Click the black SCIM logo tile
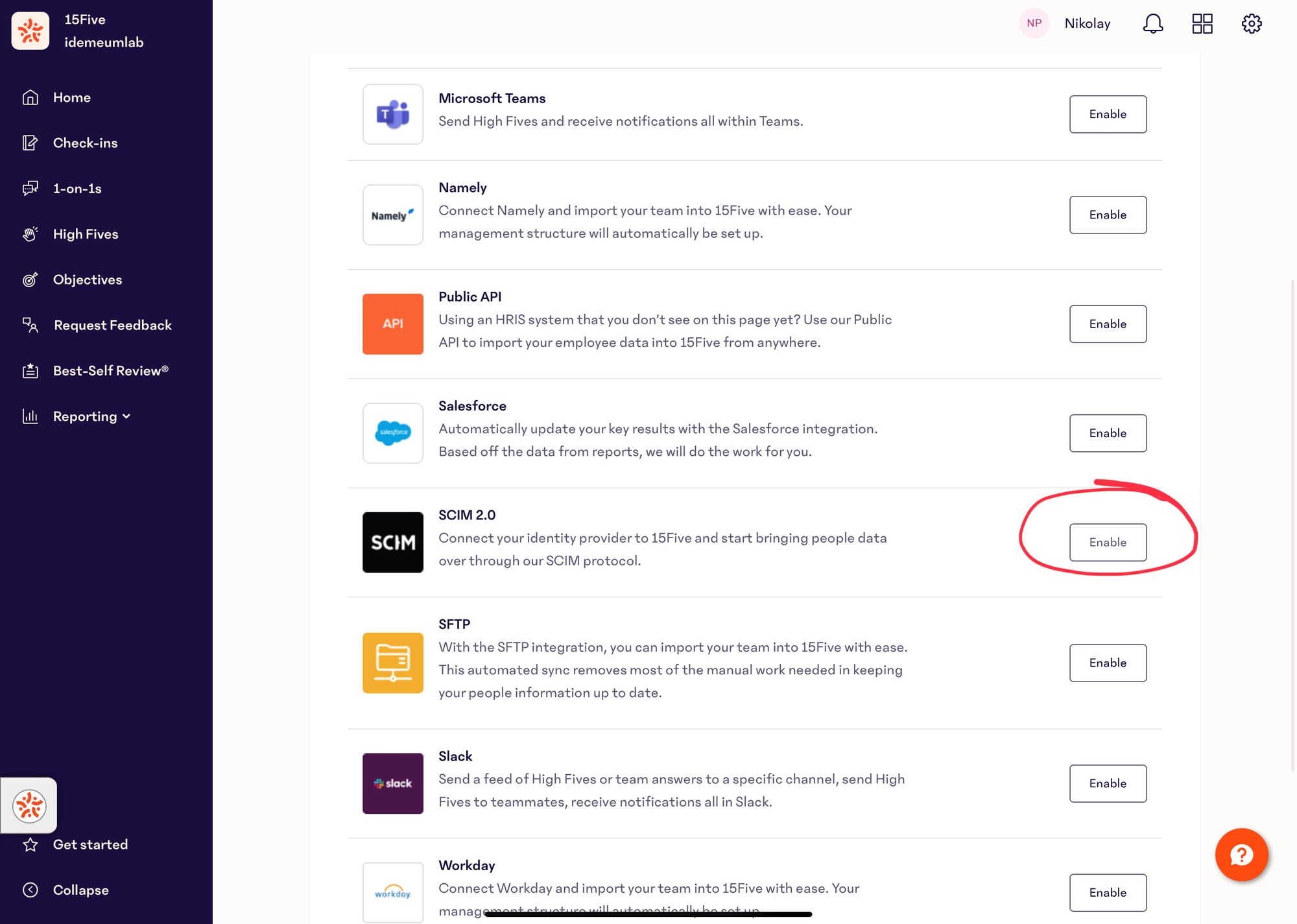The height and width of the screenshot is (924, 1297). coord(393,542)
